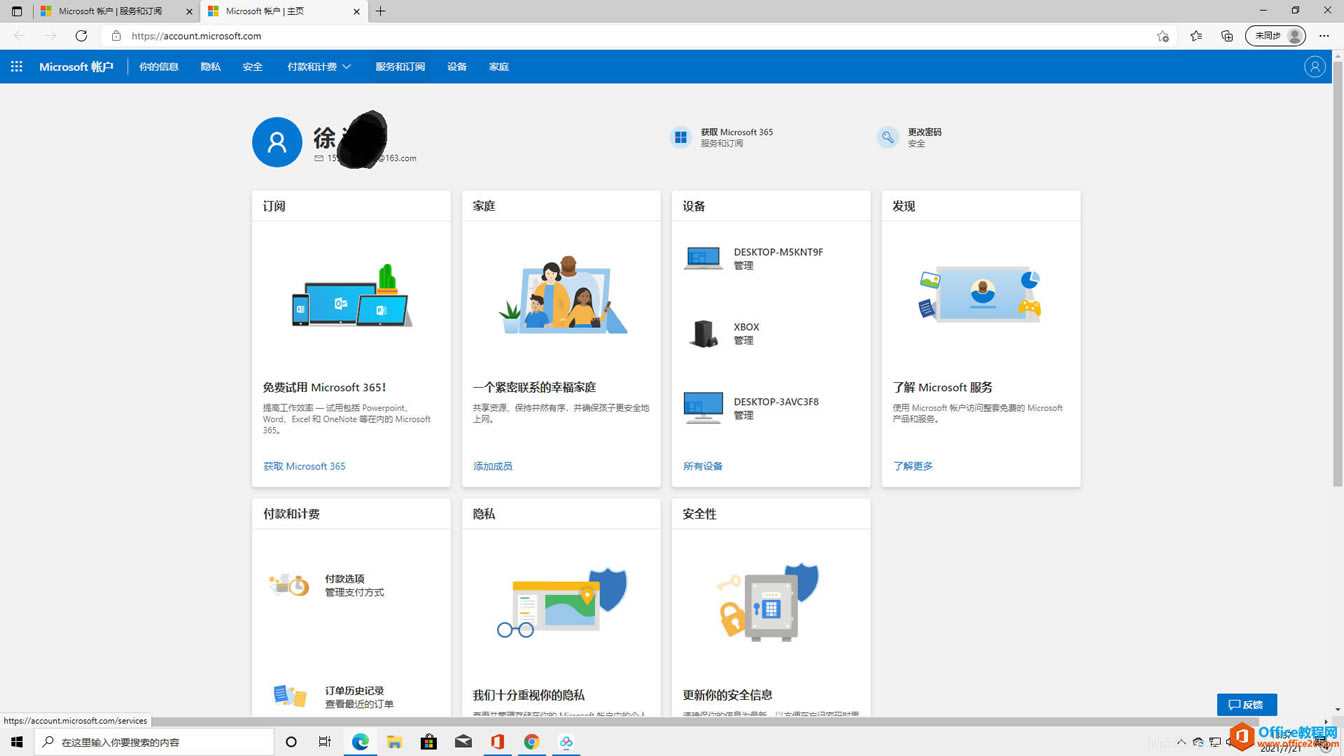
Task: Click Microsoft Edge on the taskbar
Action: pyautogui.click(x=360, y=742)
